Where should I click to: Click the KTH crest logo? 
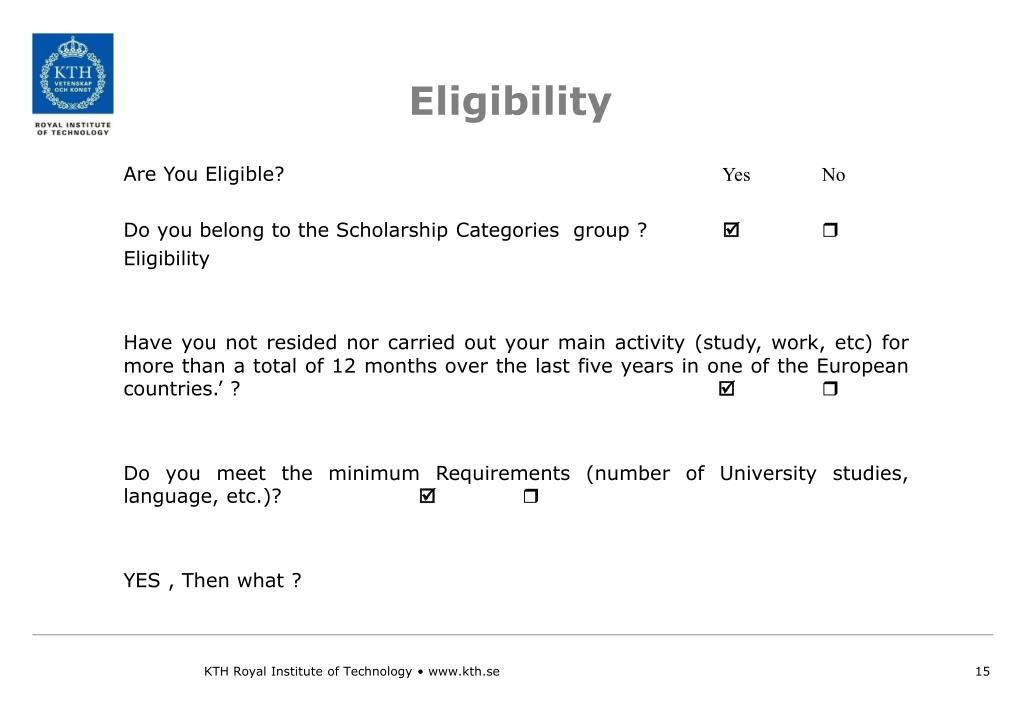pos(72,73)
